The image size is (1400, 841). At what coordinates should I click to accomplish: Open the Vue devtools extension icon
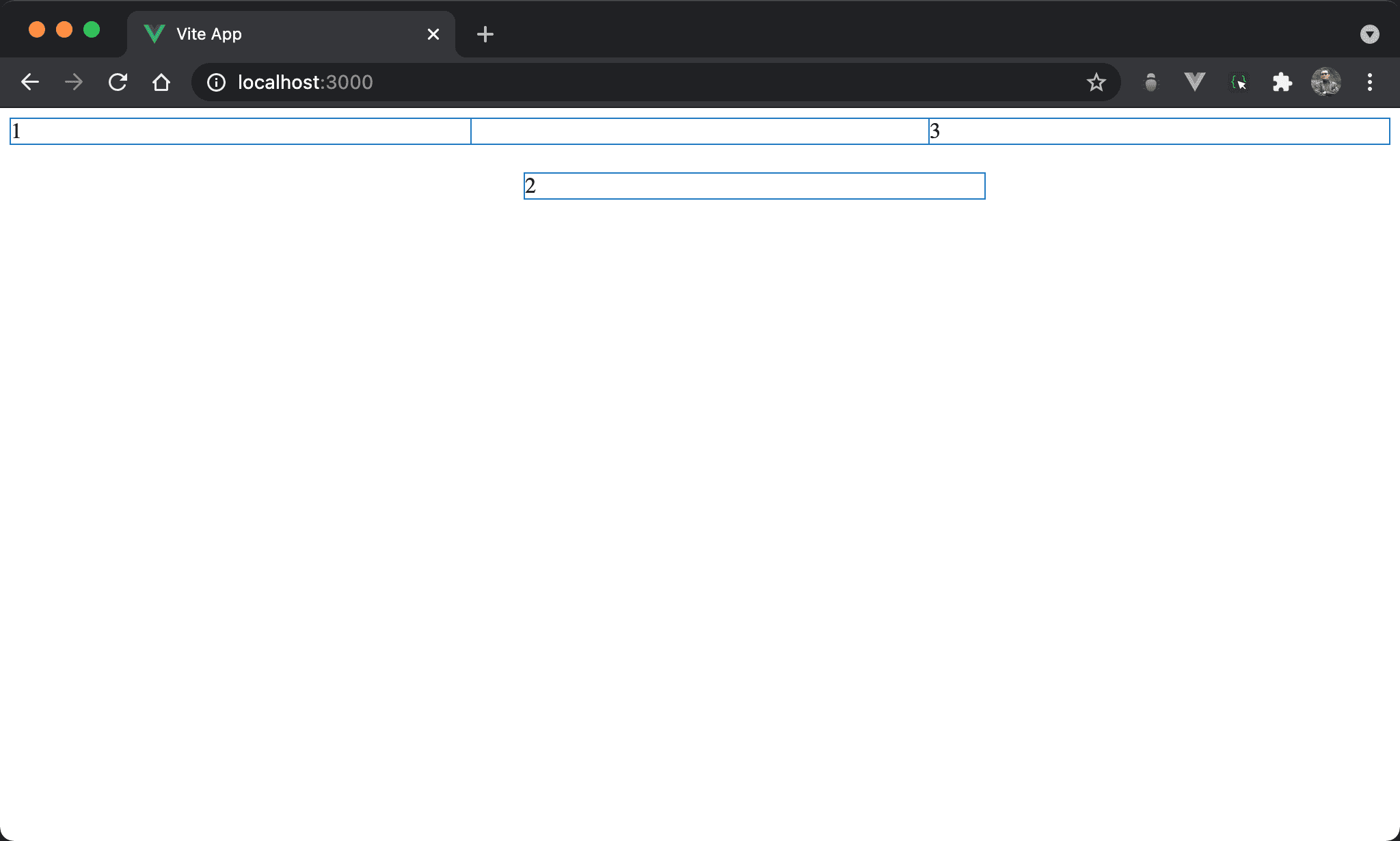[1194, 82]
